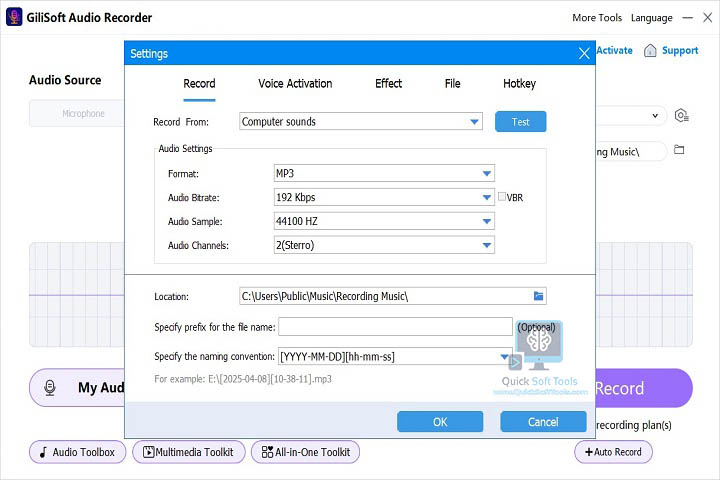720x480 pixels.
Task: Close the GiliSoft Audio Recorder main window
Action: pyautogui.click(x=708, y=17)
